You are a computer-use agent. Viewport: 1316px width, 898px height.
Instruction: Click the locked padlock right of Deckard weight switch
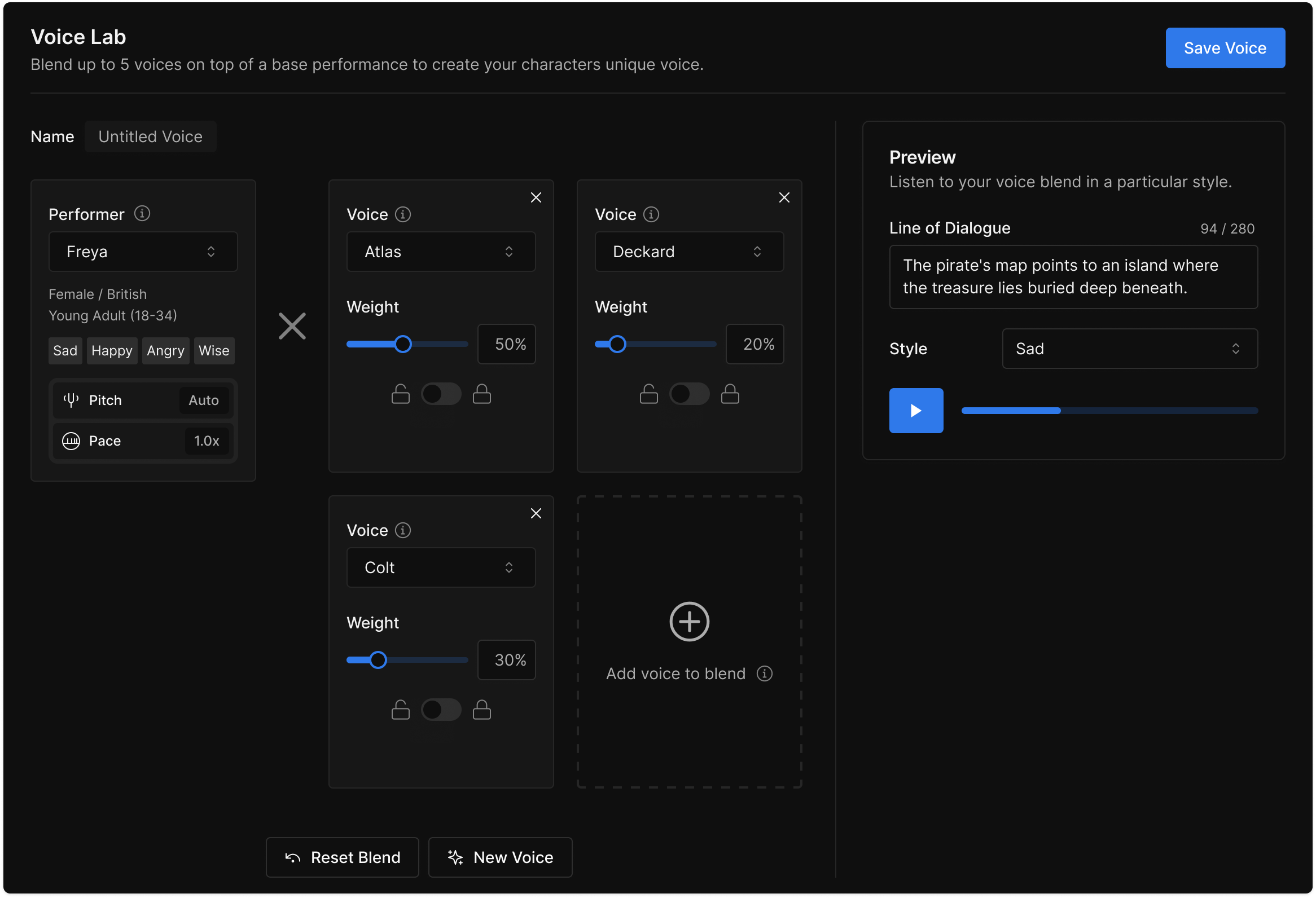pos(730,394)
